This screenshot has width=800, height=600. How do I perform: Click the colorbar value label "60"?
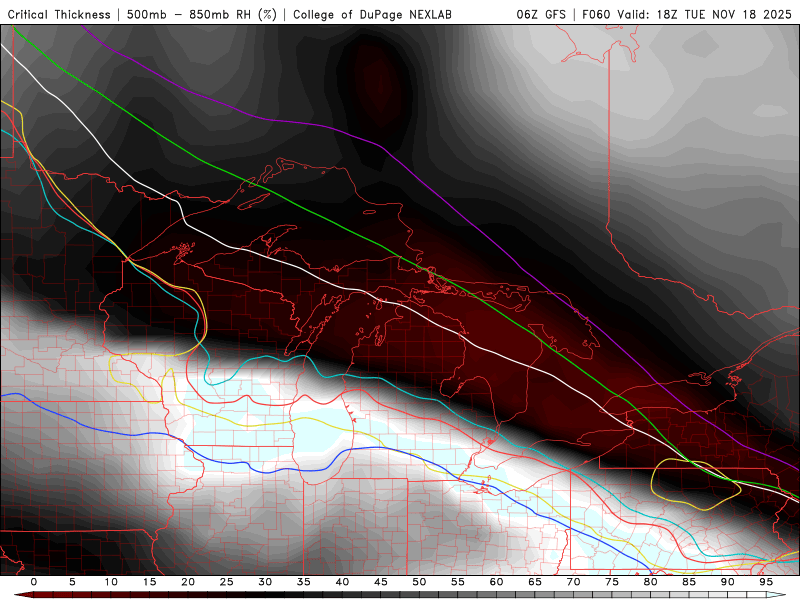pyautogui.click(x=496, y=582)
